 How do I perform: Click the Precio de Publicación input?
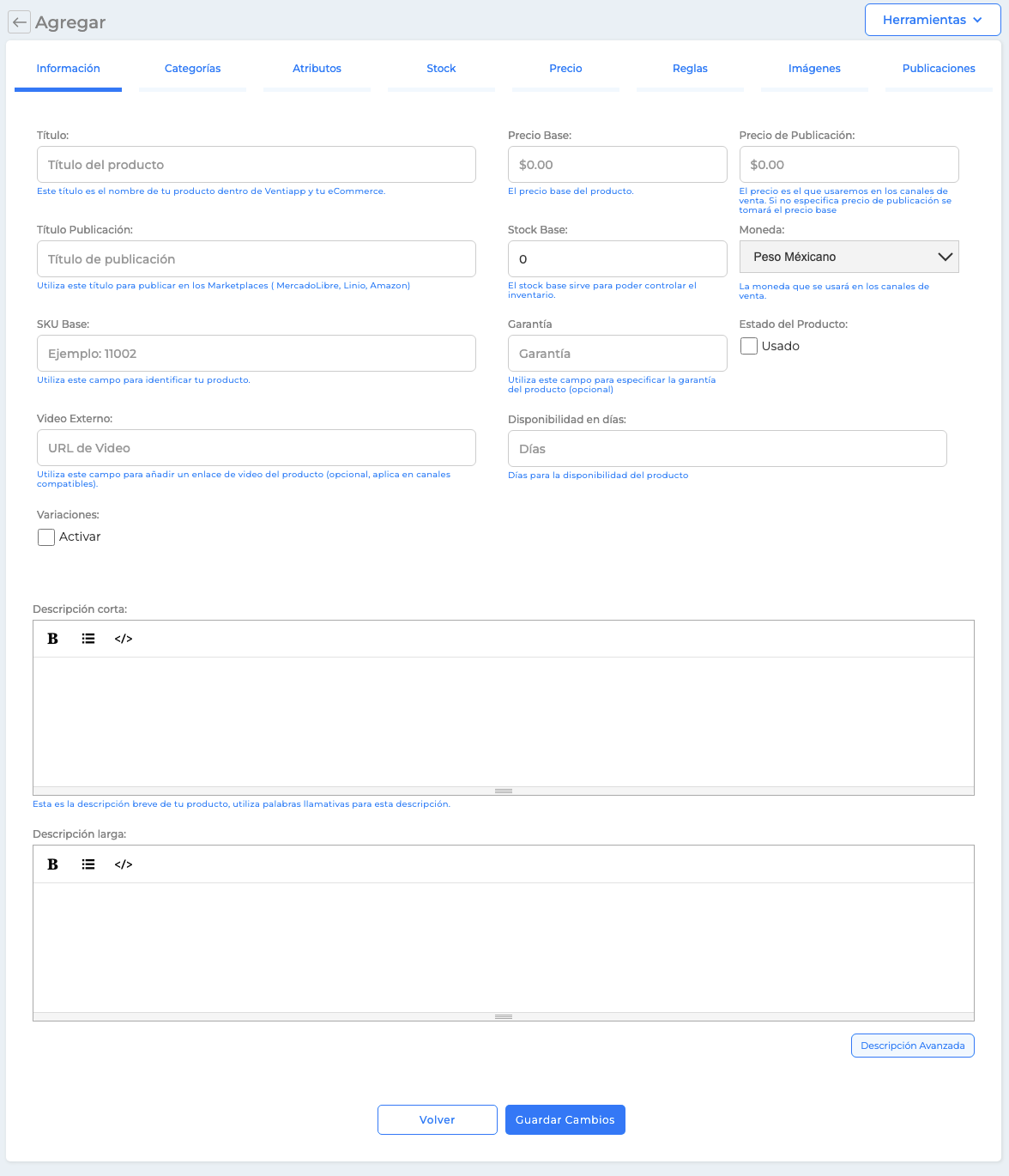tap(849, 164)
